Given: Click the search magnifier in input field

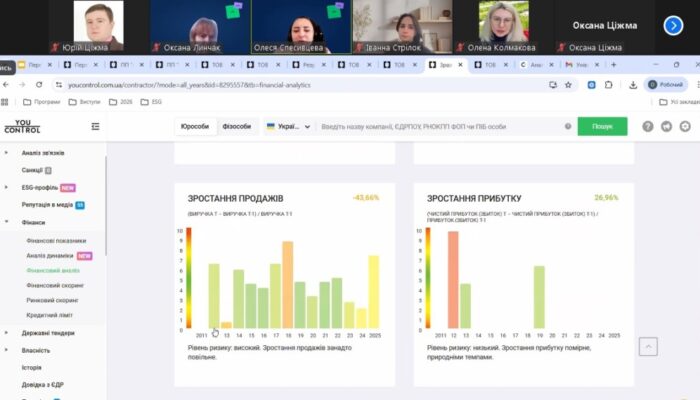Looking at the screenshot, I should point(567,127).
